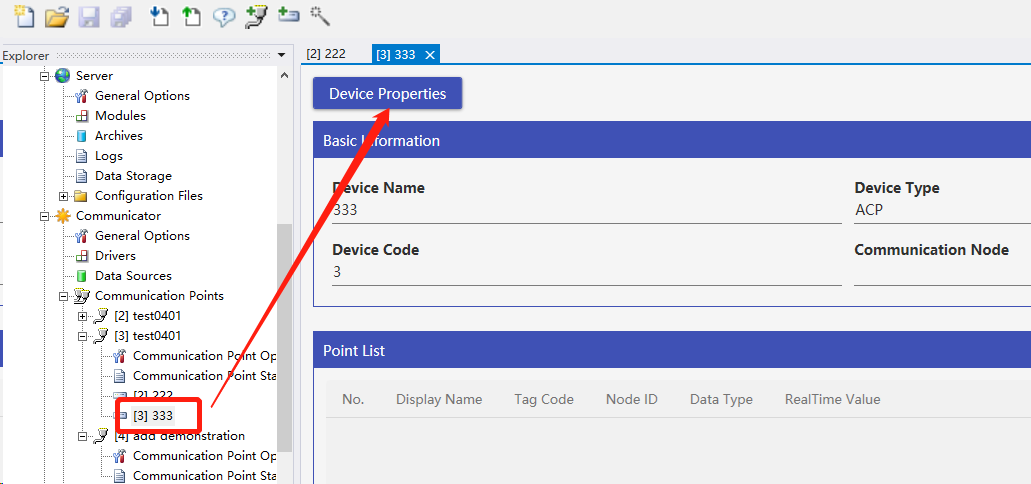Select the [3] 333 tab
The width and height of the screenshot is (1031, 484).
396,55
